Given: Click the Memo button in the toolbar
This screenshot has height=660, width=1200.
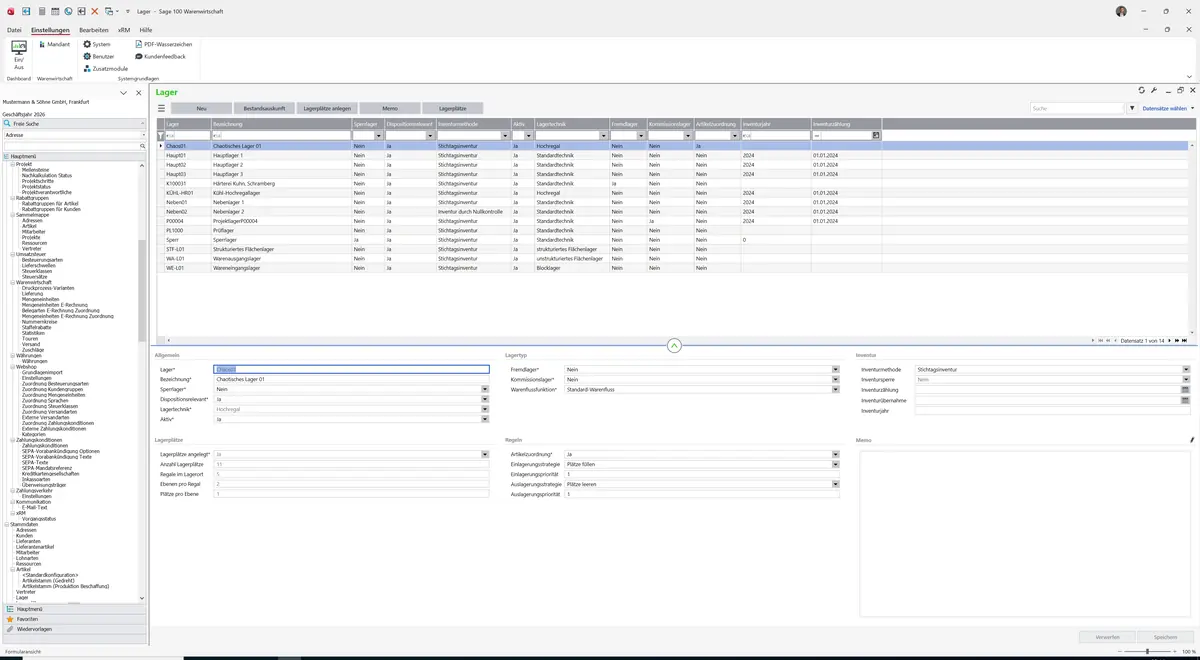Looking at the screenshot, I should [390, 108].
